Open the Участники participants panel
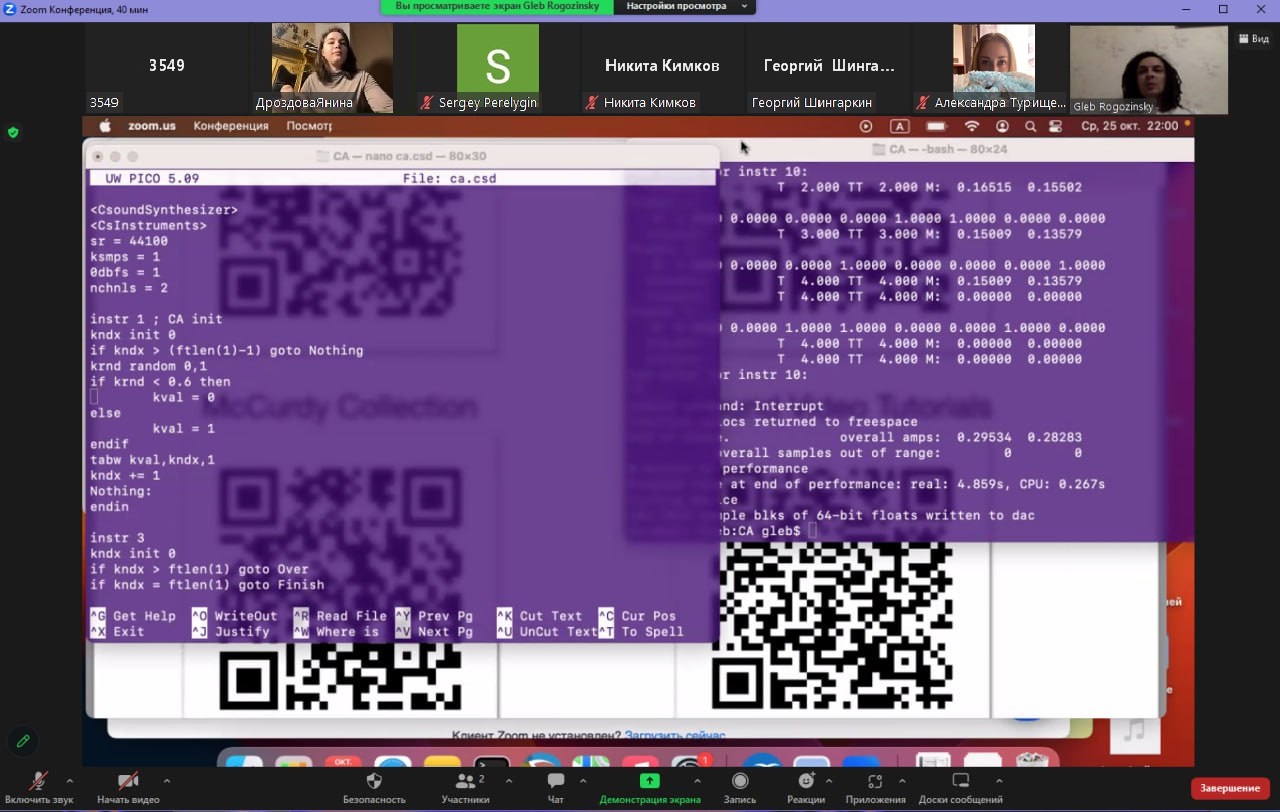Image resolution: width=1280 pixels, height=812 pixels. [465, 782]
